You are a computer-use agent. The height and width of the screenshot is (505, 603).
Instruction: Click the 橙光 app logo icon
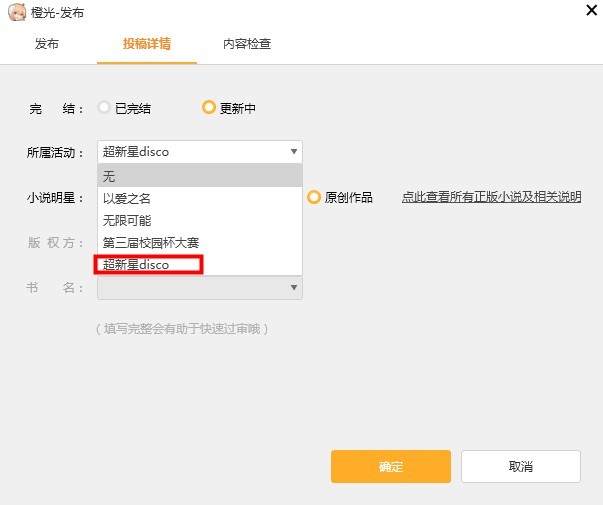click(15, 11)
